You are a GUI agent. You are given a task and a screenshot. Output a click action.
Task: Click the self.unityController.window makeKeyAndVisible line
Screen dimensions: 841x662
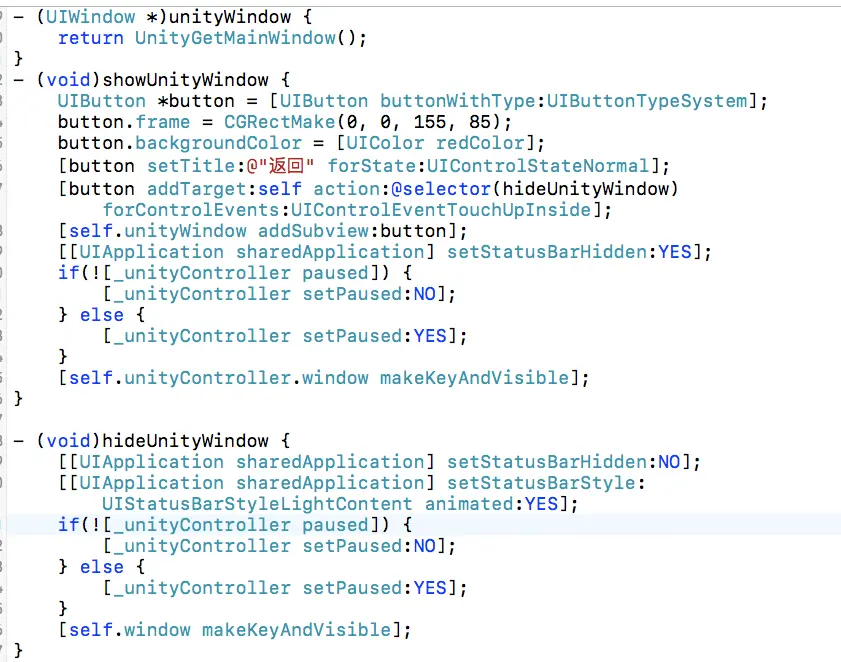tap(323, 378)
